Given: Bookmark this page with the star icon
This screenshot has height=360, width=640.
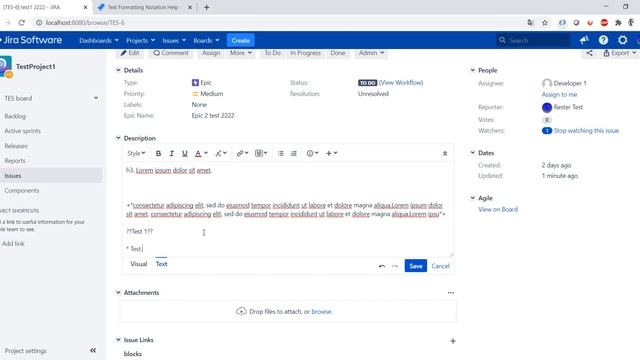Looking at the screenshot, I should [545, 23].
